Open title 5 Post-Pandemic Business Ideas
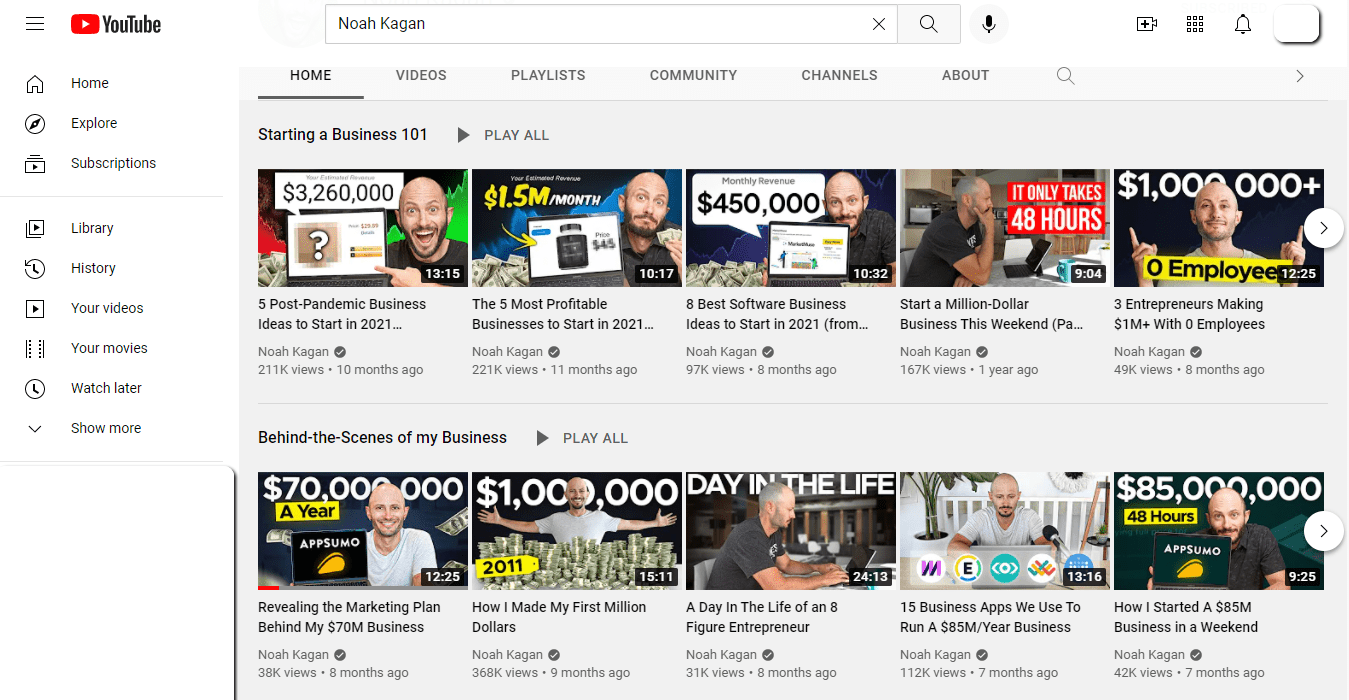The width and height of the screenshot is (1349, 700). [342, 314]
